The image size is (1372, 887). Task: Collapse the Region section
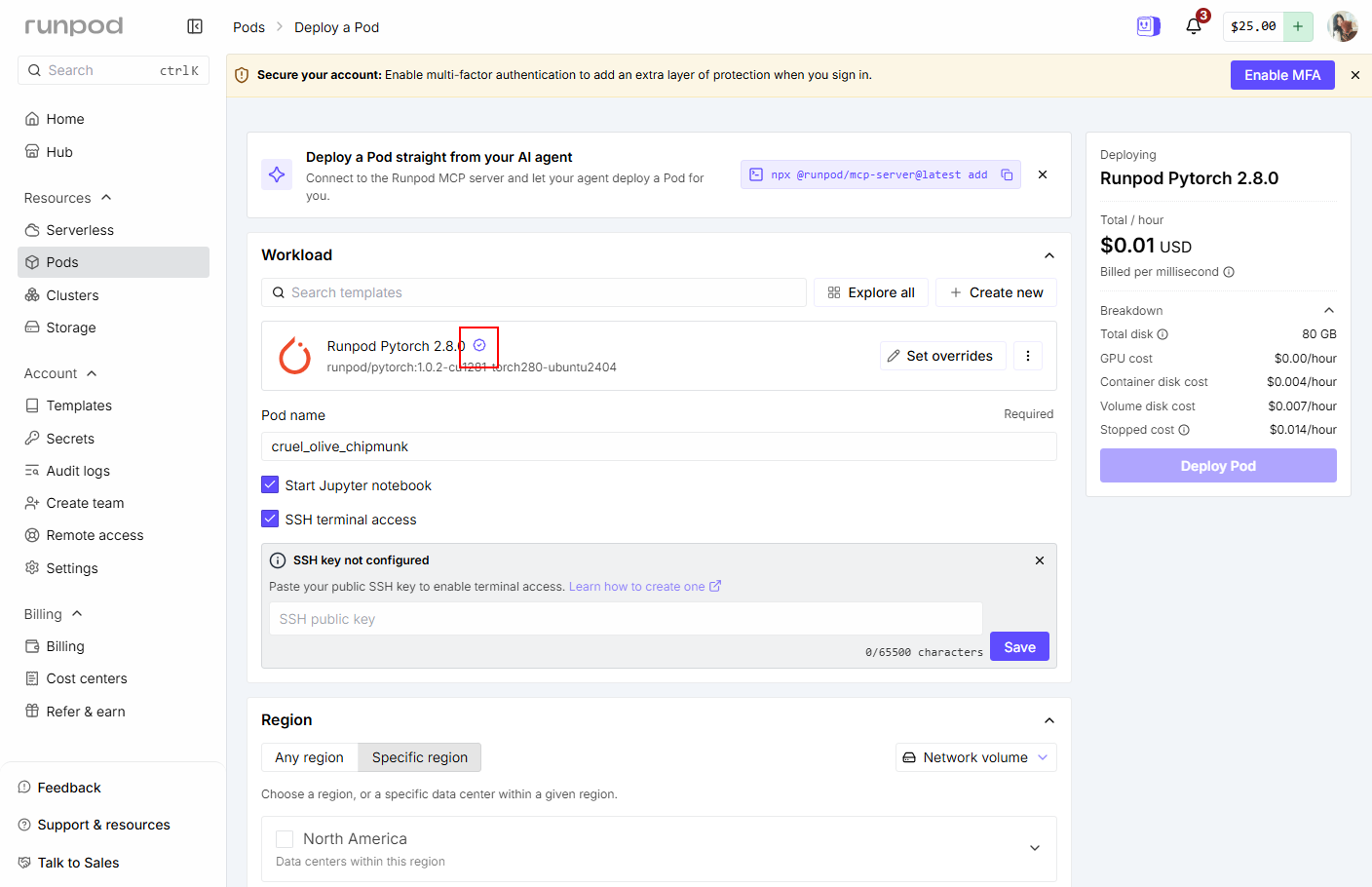coord(1049,720)
